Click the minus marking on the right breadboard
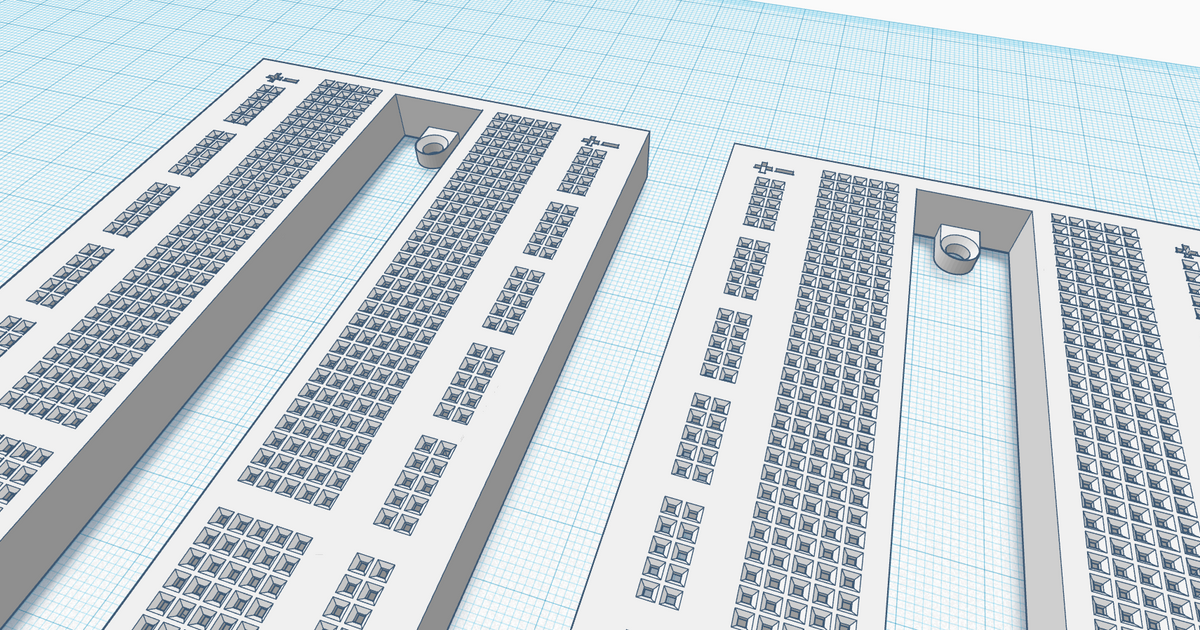 point(785,171)
